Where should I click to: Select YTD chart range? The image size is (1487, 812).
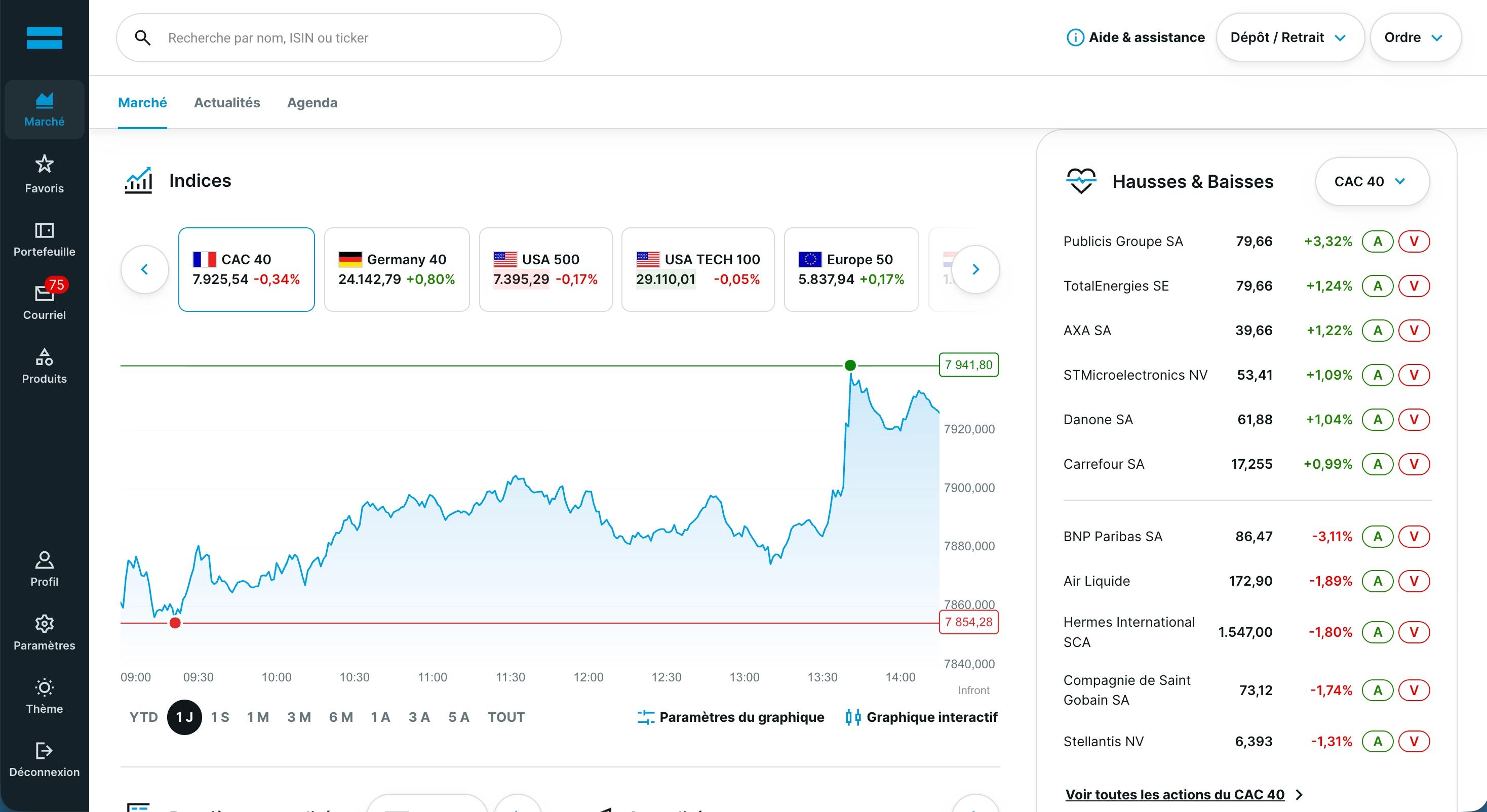click(x=144, y=717)
